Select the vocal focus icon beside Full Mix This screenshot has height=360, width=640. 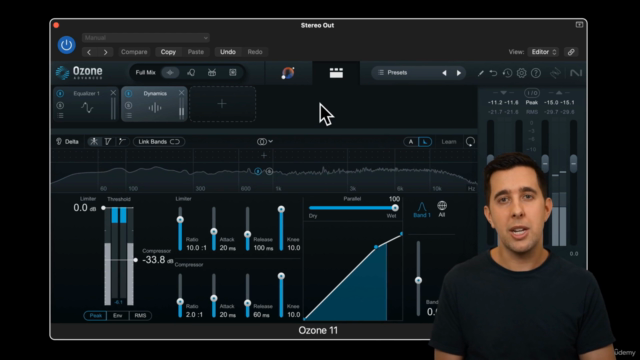pyautogui.click(x=191, y=73)
